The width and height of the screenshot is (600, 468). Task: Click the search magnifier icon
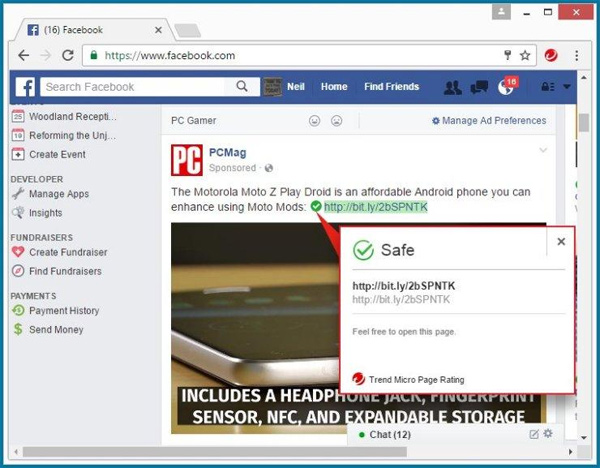click(242, 86)
